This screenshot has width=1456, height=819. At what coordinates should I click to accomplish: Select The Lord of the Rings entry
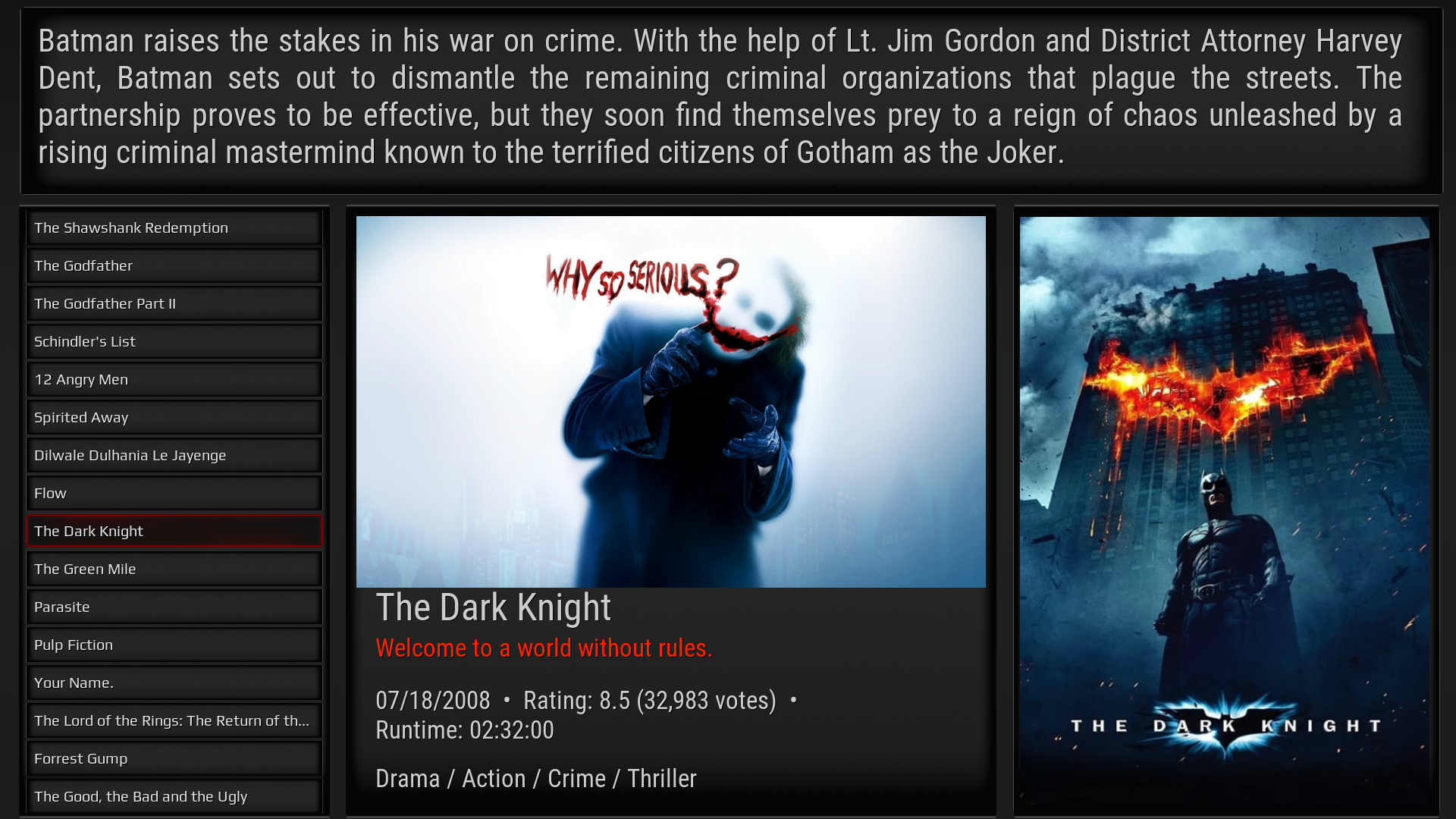tap(174, 720)
